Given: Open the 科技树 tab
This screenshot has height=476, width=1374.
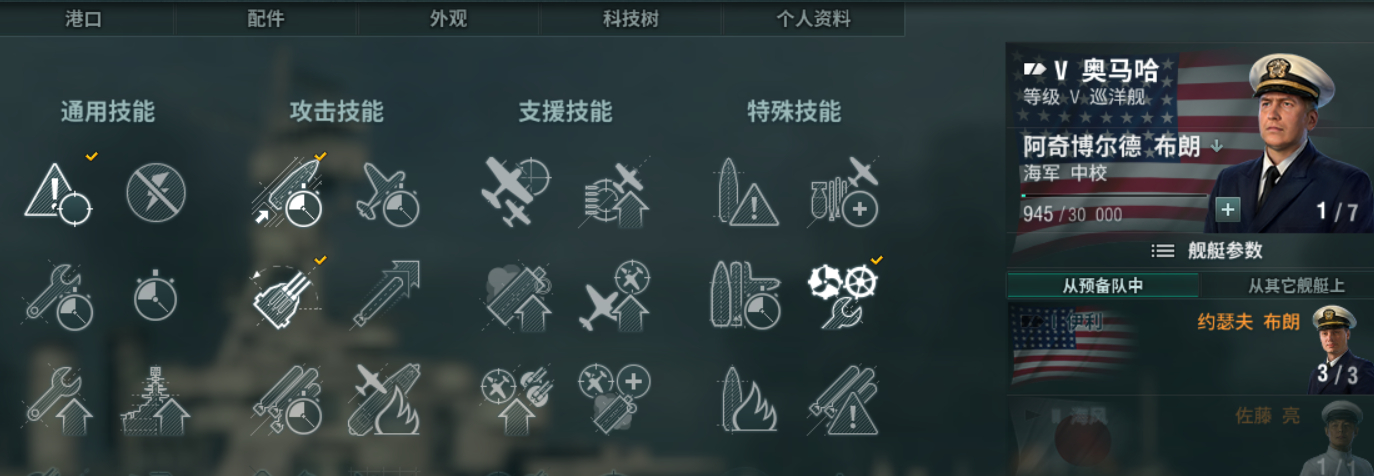Looking at the screenshot, I should (630, 19).
